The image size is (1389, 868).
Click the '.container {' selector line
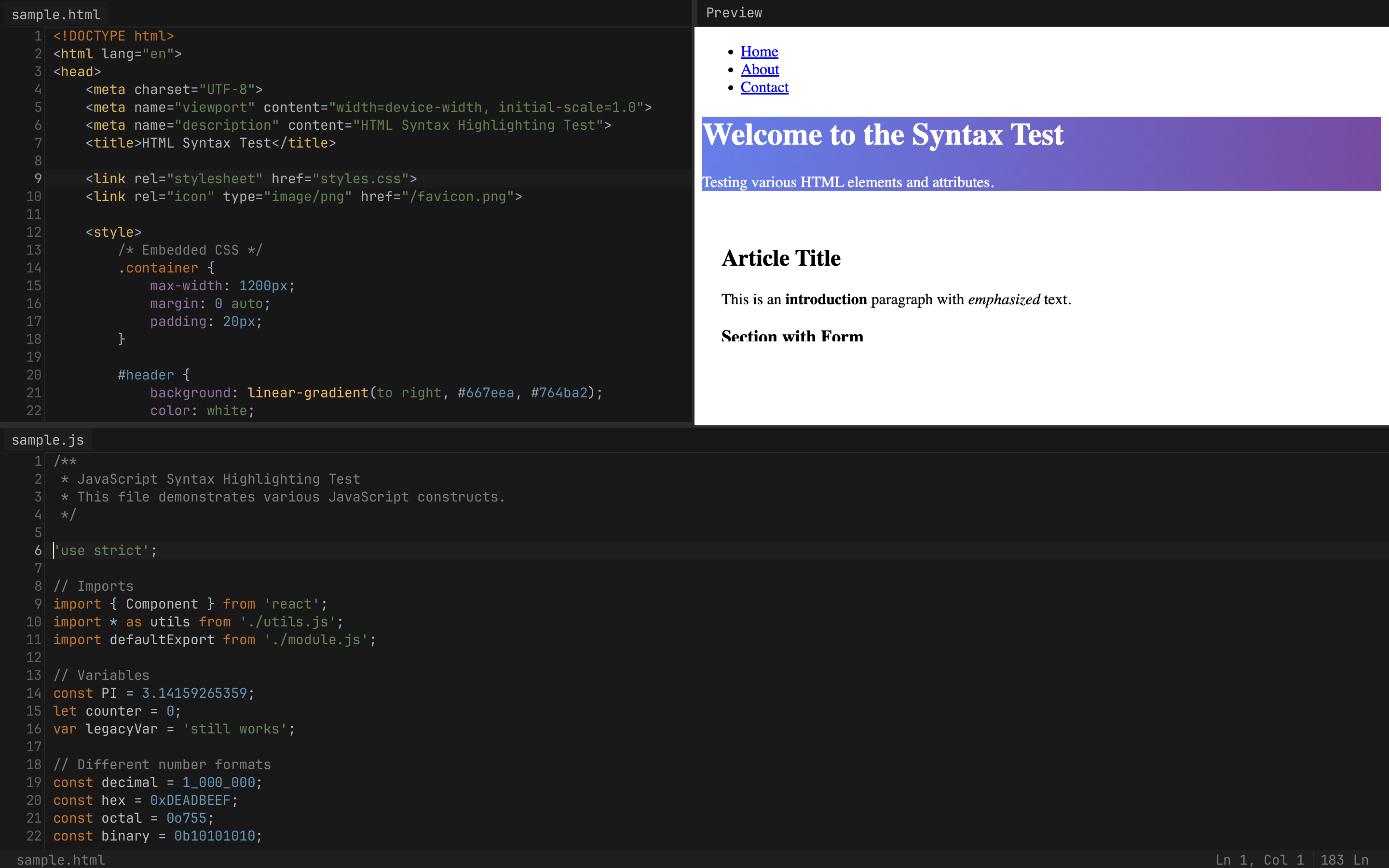(166, 268)
